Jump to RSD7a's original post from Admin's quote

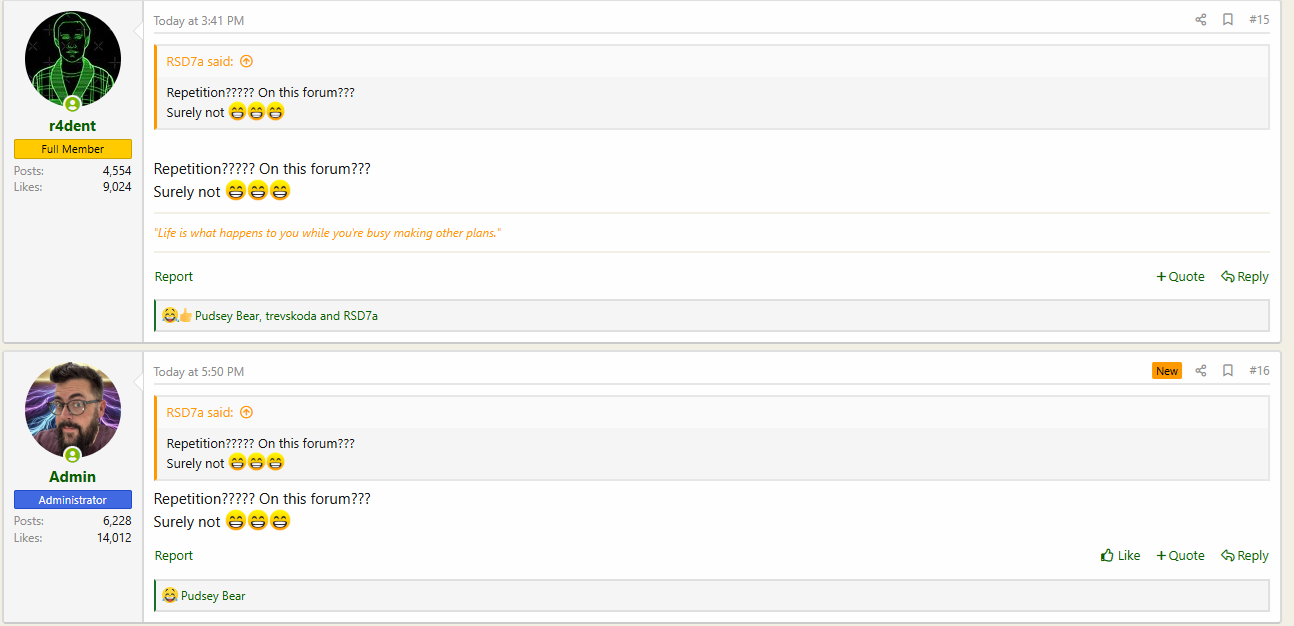click(x=246, y=412)
